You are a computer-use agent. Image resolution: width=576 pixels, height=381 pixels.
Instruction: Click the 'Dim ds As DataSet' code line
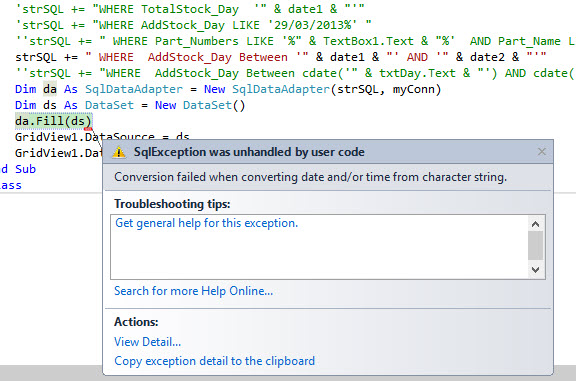(x=130, y=105)
